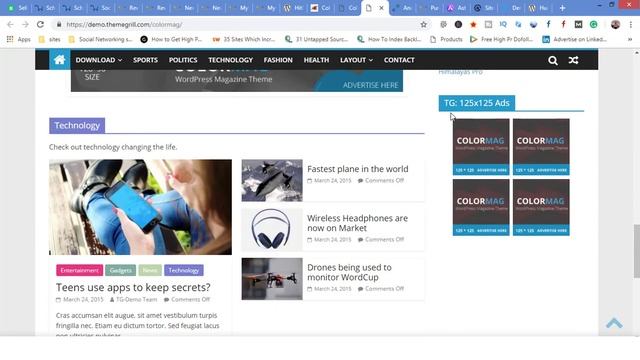Open the FASHION menu item
The height and width of the screenshot is (360, 640).
pos(278,60)
